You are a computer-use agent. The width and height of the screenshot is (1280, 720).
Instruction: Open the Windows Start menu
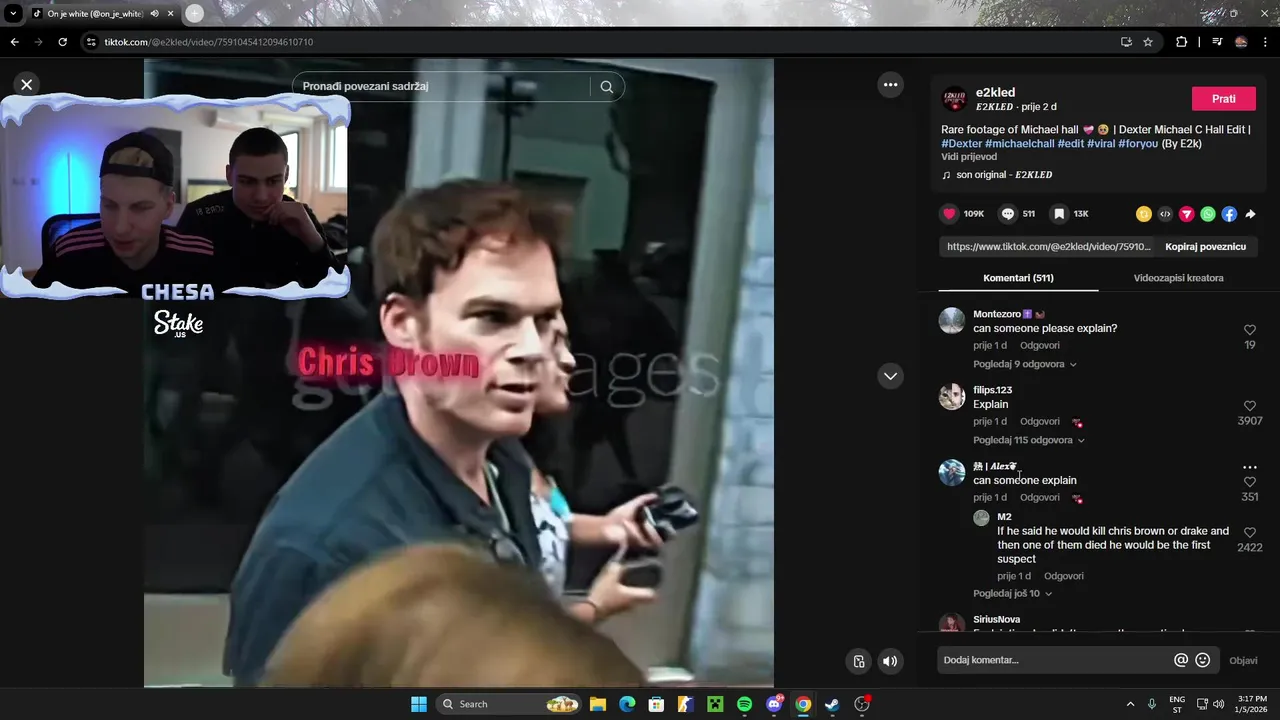(x=419, y=704)
